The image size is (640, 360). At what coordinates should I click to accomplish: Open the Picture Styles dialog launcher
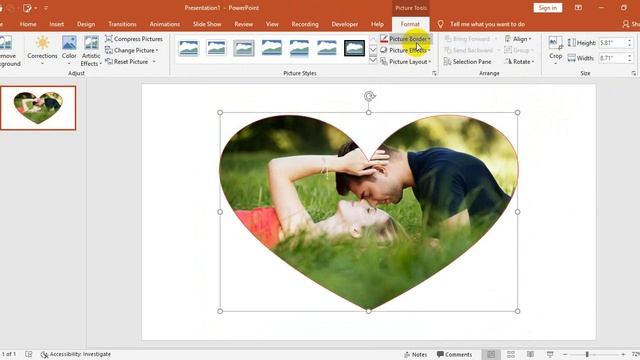click(x=434, y=73)
